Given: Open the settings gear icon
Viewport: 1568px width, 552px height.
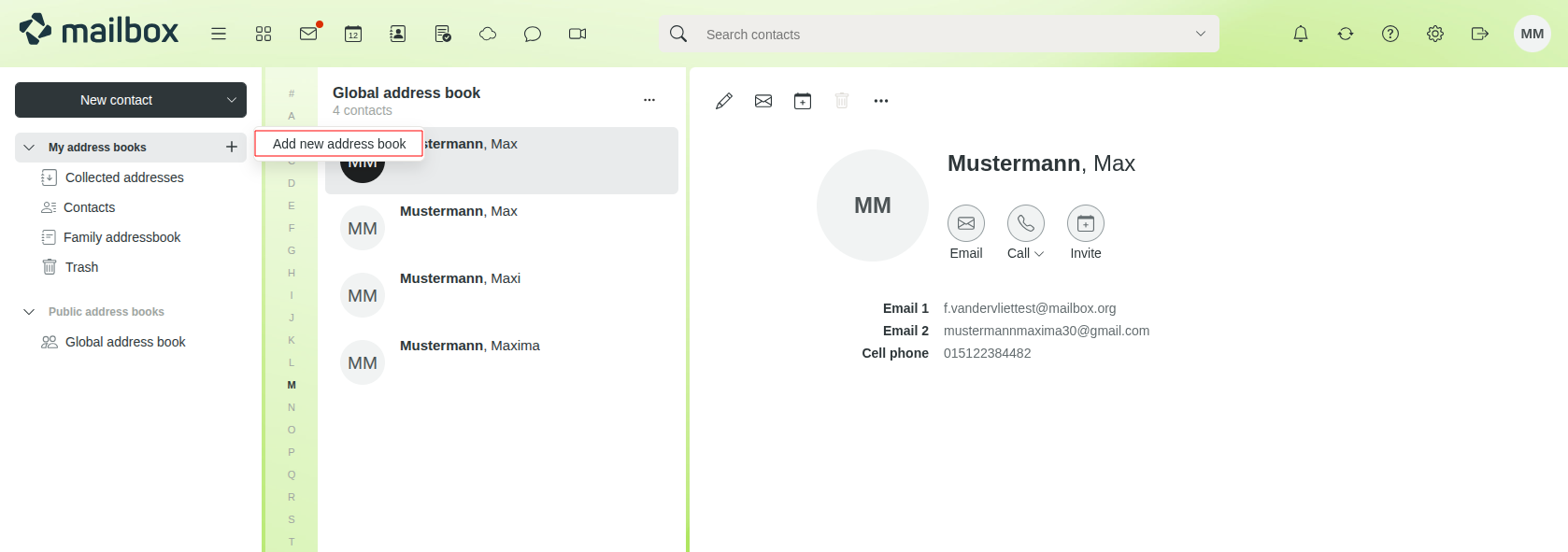Looking at the screenshot, I should point(1434,34).
